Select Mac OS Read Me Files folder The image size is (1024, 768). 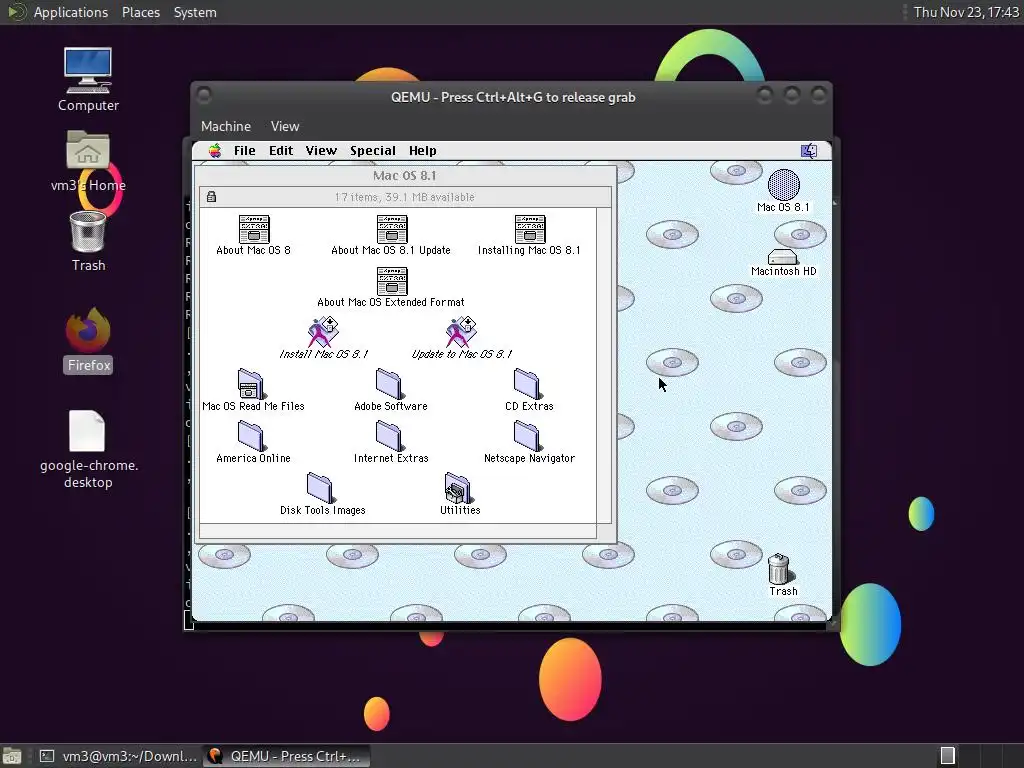point(251,384)
